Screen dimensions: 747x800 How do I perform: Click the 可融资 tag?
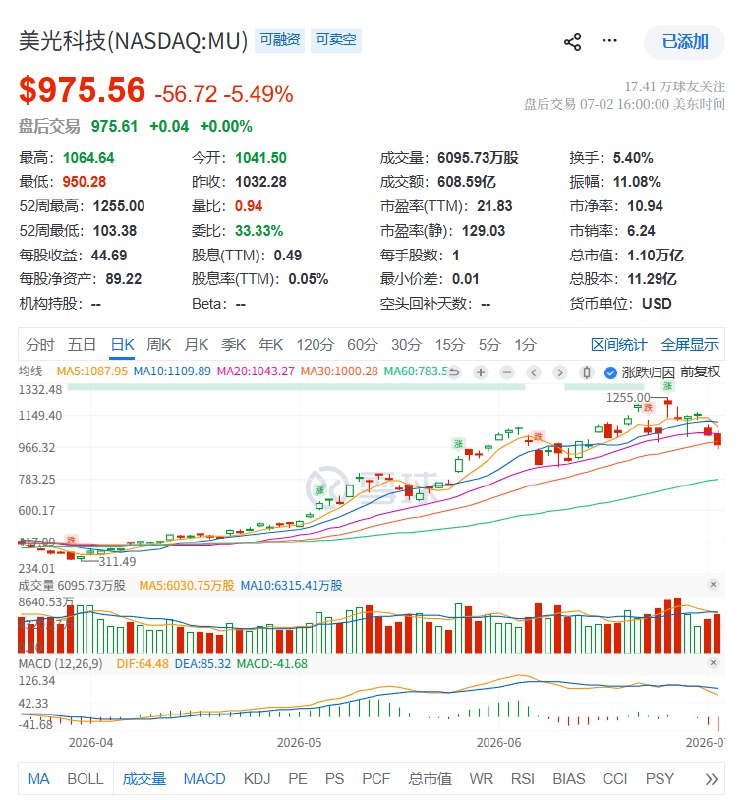[x=280, y=40]
